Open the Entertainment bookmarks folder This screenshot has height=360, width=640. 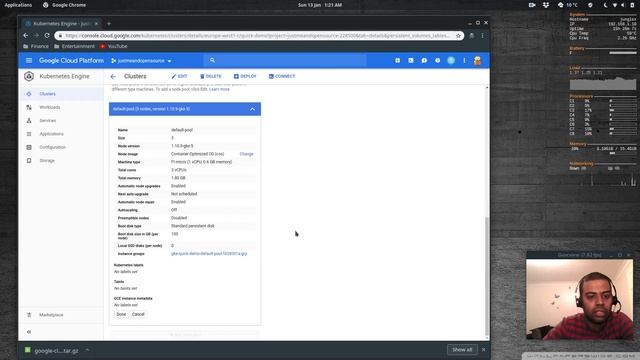click(x=74, y=47)
